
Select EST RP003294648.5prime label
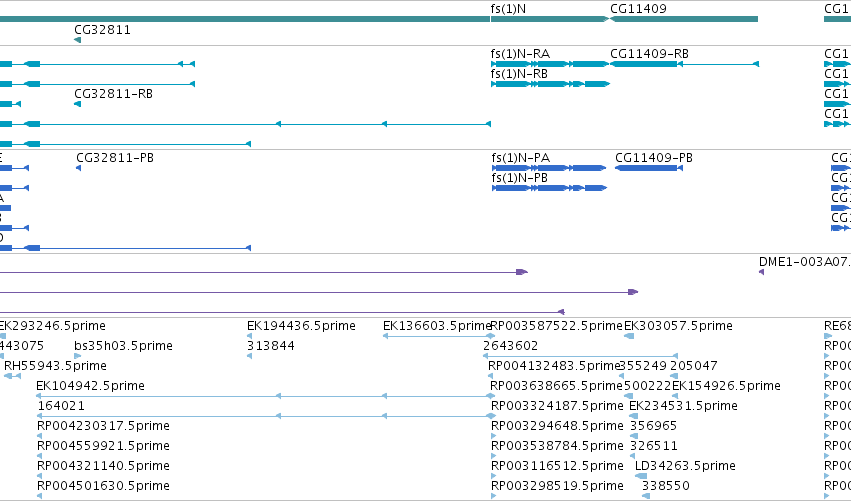click(x=557, y=426)
